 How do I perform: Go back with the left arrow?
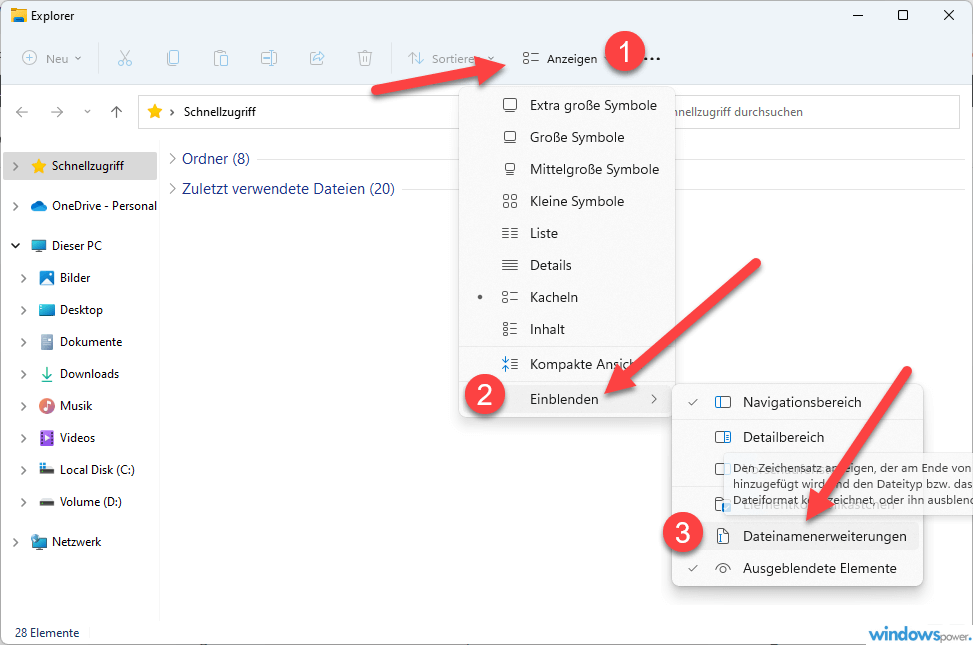(x=22, y=112)
